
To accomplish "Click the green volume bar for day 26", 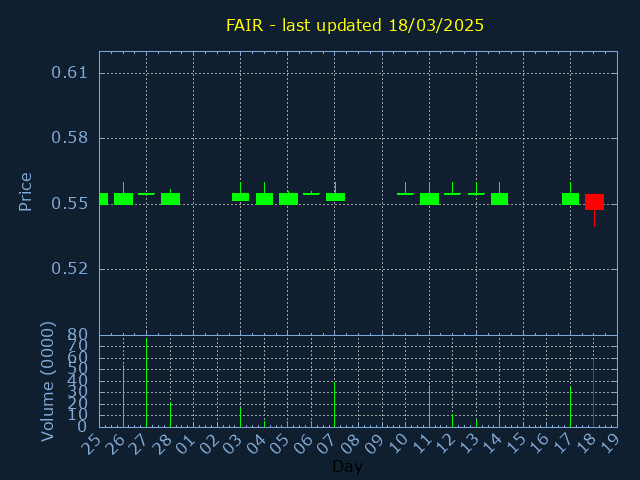I will click(x=123, y=396).
